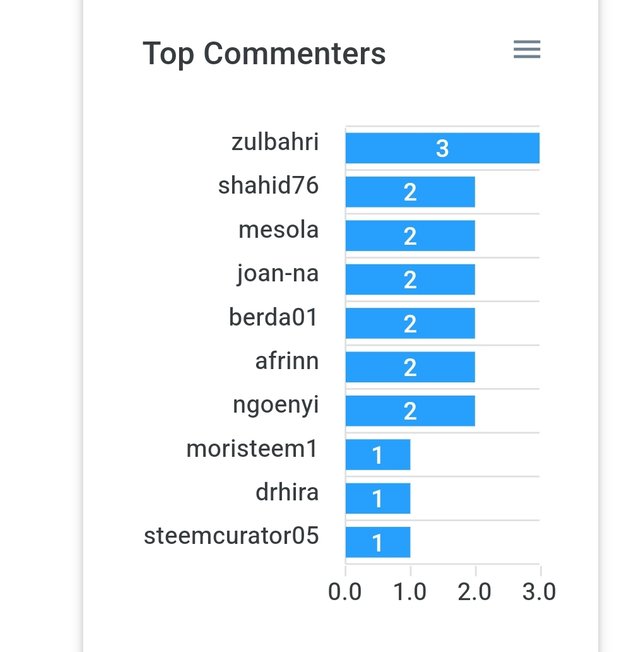Screen dimensions: 640x652
Task: Click the 0.0 axis label
Action: point(345,592)
